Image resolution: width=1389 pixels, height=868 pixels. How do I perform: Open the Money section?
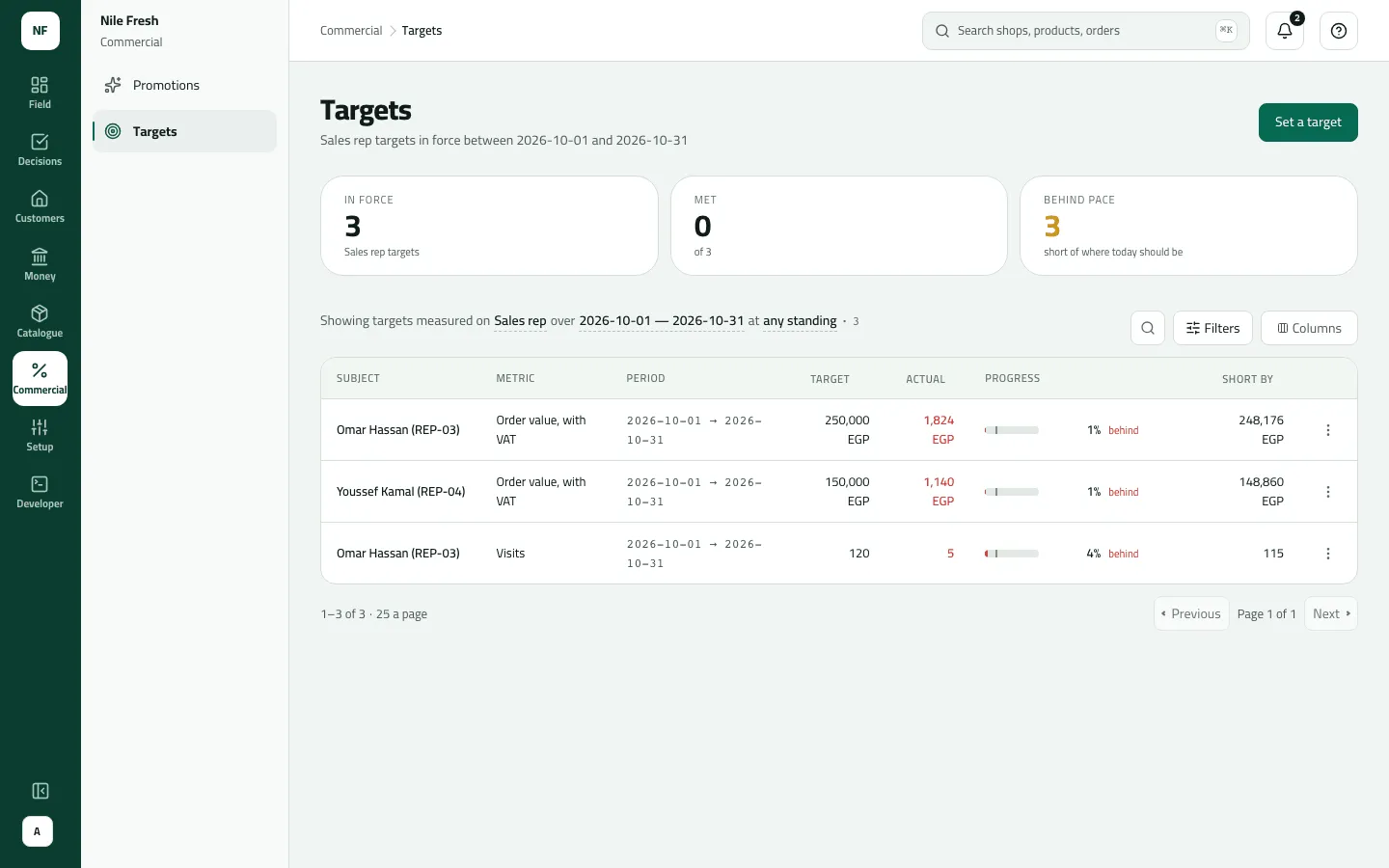point(40,264)
